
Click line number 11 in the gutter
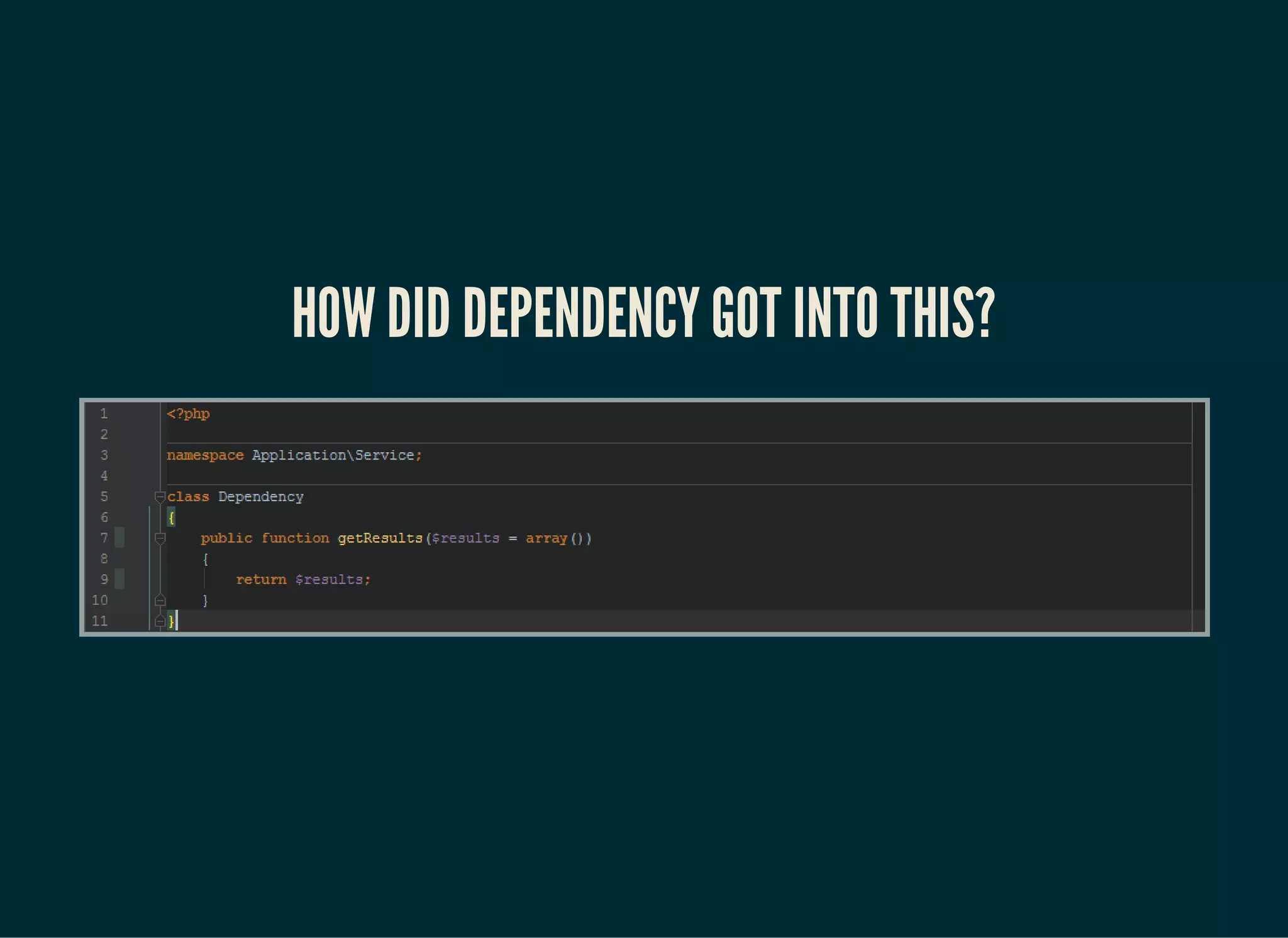(x=100, y=621)
